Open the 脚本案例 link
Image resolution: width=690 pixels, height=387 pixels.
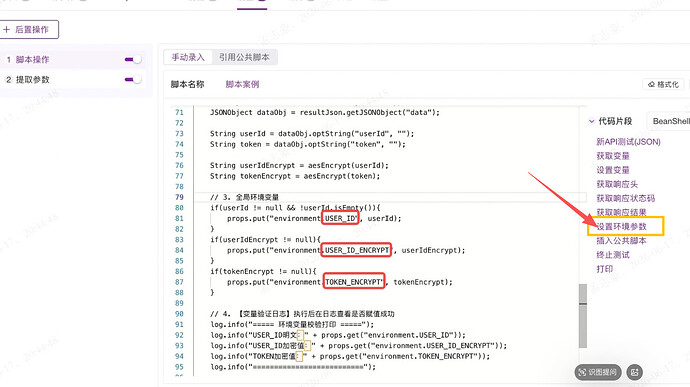pyautogui.click(x=242, y=84)
